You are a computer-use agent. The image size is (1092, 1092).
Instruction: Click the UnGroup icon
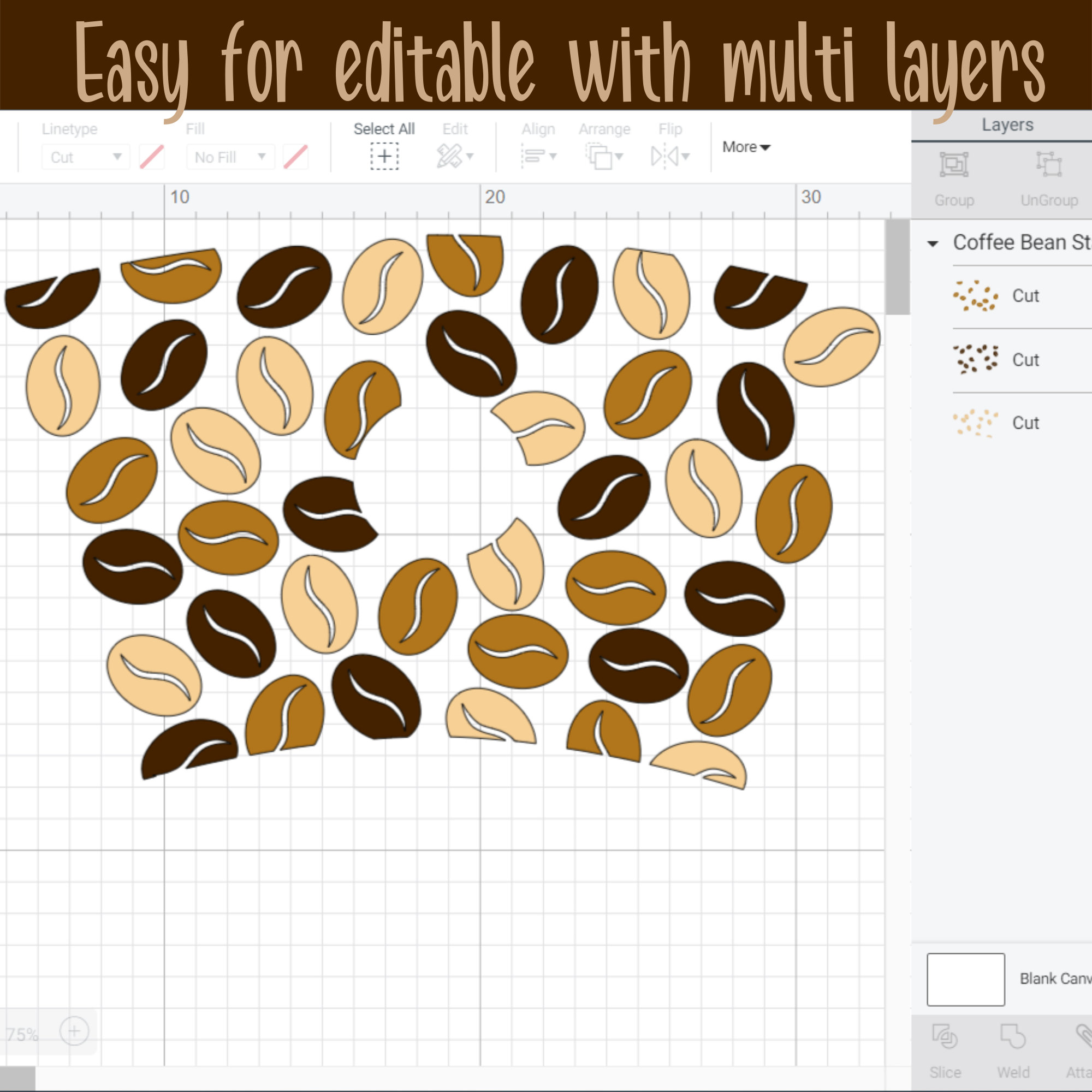click(1049, 164)
